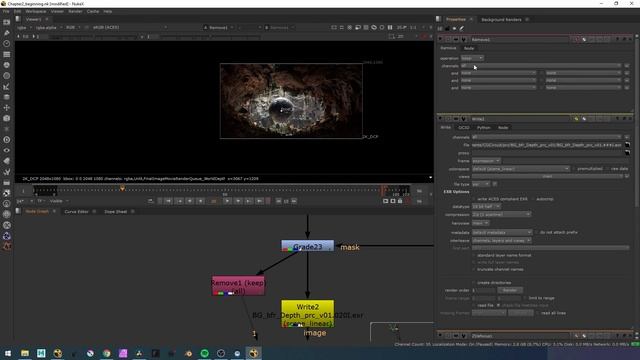Switch to the Curve Editor tab

[76, 211]
